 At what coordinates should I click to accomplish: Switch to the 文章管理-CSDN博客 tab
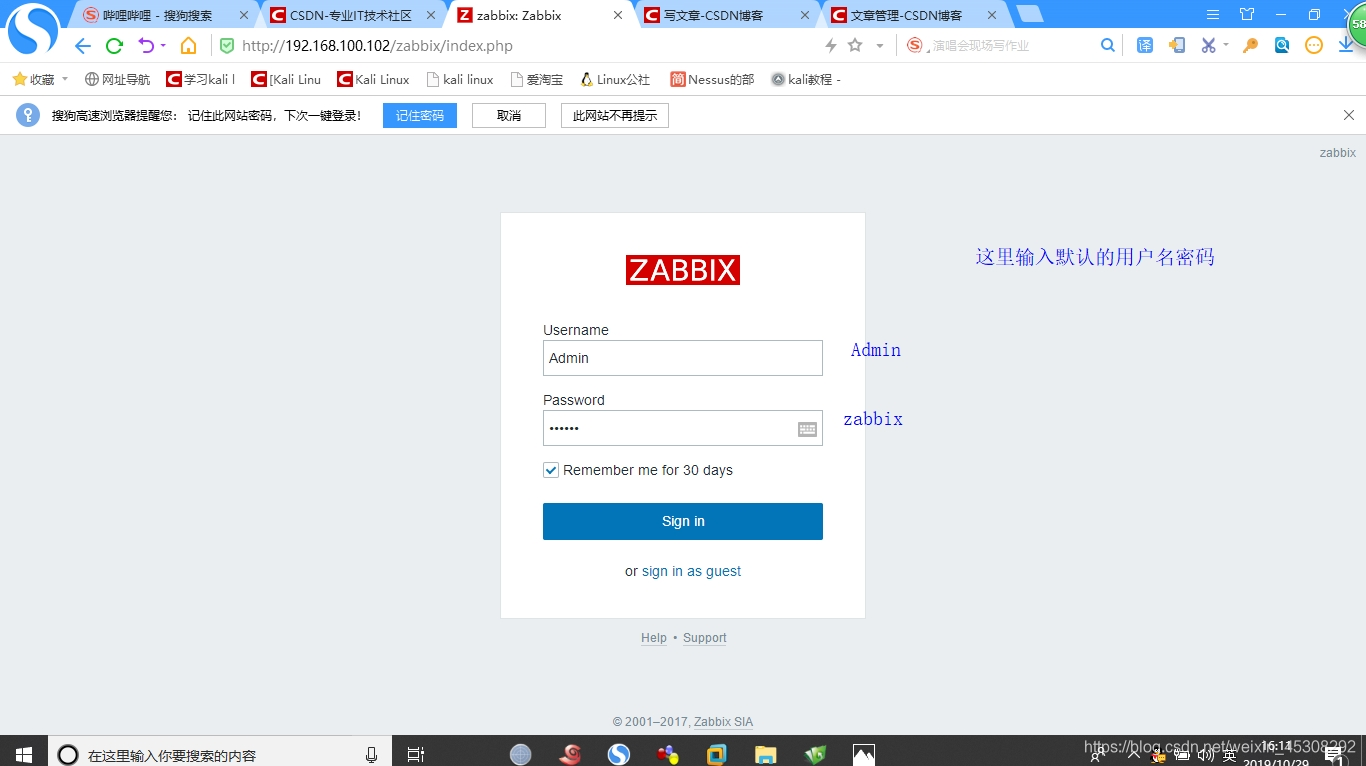[913, 15]
